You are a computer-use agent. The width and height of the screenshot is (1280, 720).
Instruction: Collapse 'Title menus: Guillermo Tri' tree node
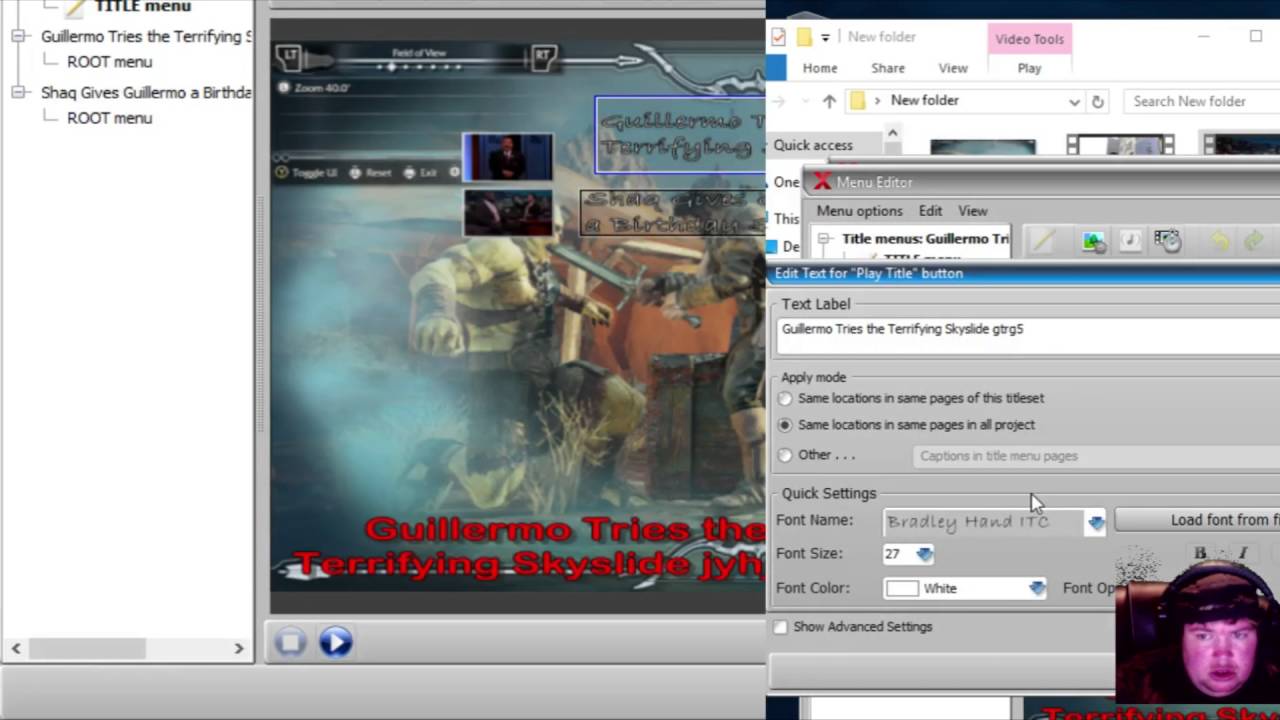tap(824, 239)
